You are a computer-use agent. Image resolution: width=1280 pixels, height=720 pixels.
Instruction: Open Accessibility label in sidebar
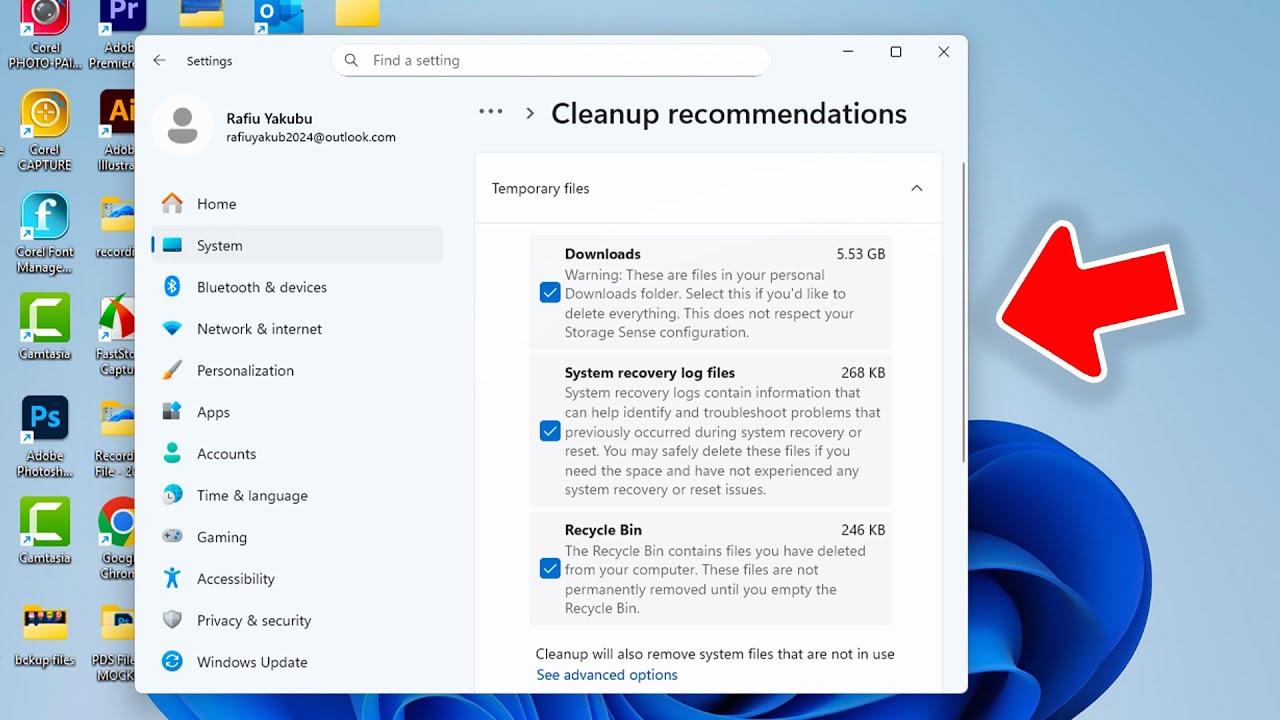point(235,579)
